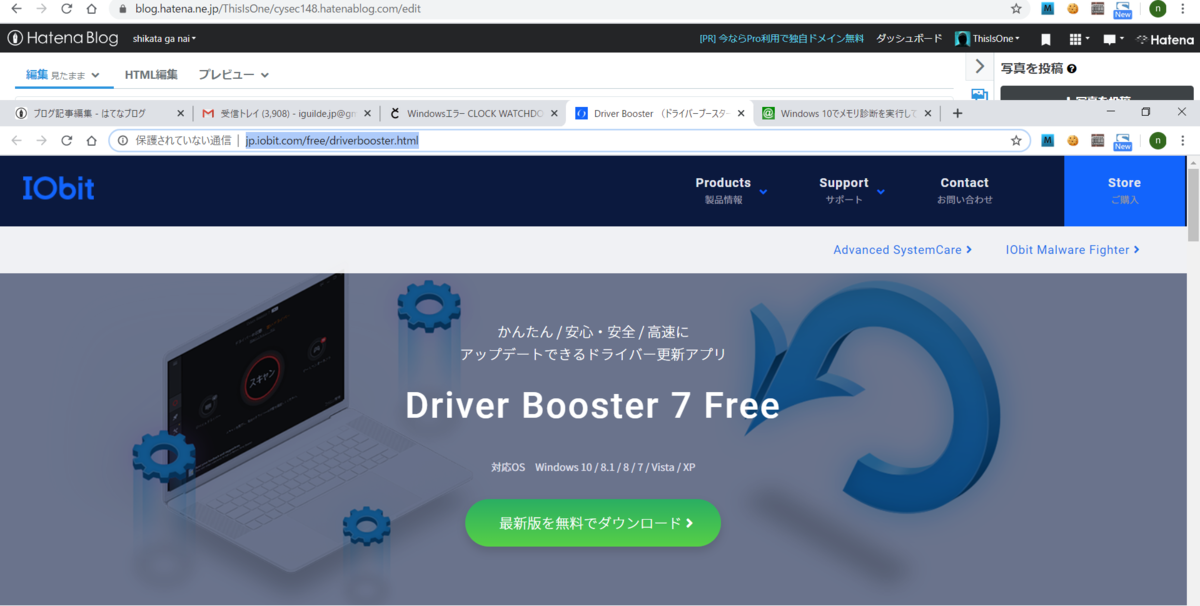Close the Windows 10でメモリ診断 tab
This screenshot has width=1200, height=606.
point(928,114)
